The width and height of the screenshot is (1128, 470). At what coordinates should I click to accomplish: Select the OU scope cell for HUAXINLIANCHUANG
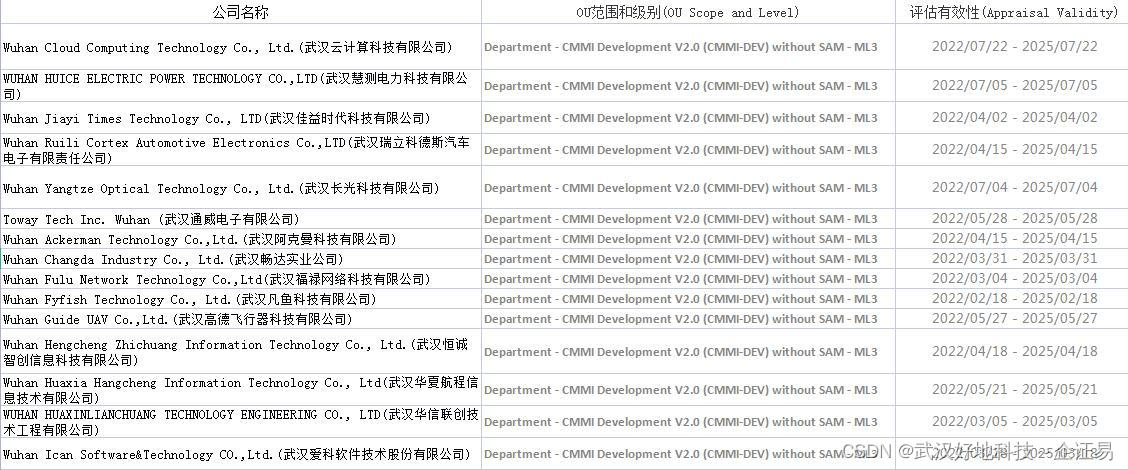click(688, 422)
